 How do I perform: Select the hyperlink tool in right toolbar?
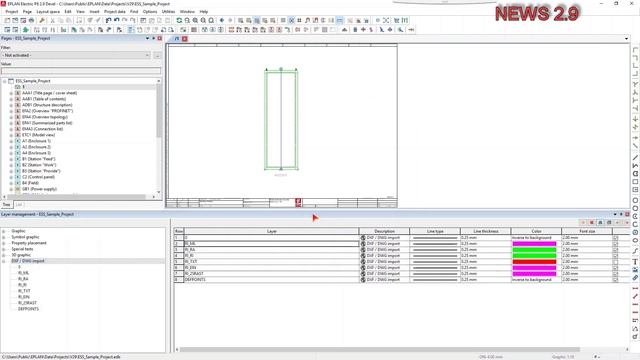(x=635, y=278)
